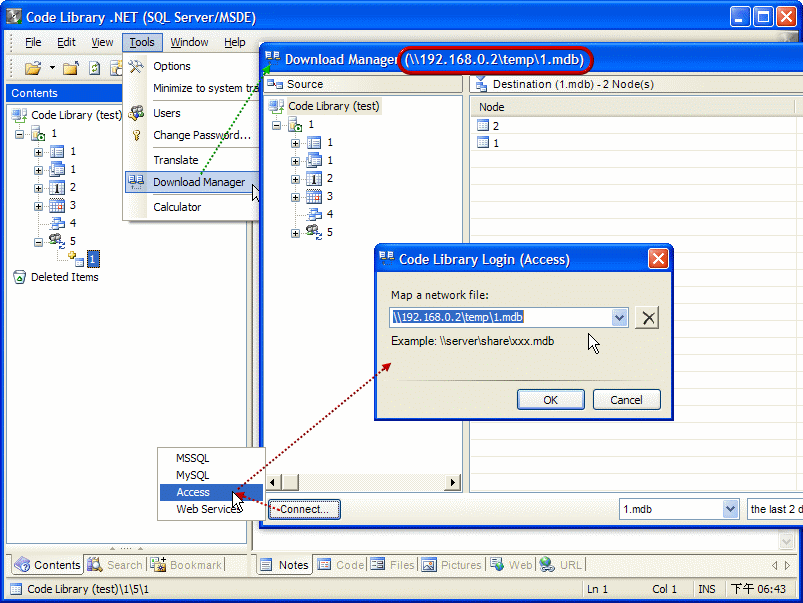Select calendar node 3 in Source tree
Screen dimensions: 803x603
(x=314, y=196)
